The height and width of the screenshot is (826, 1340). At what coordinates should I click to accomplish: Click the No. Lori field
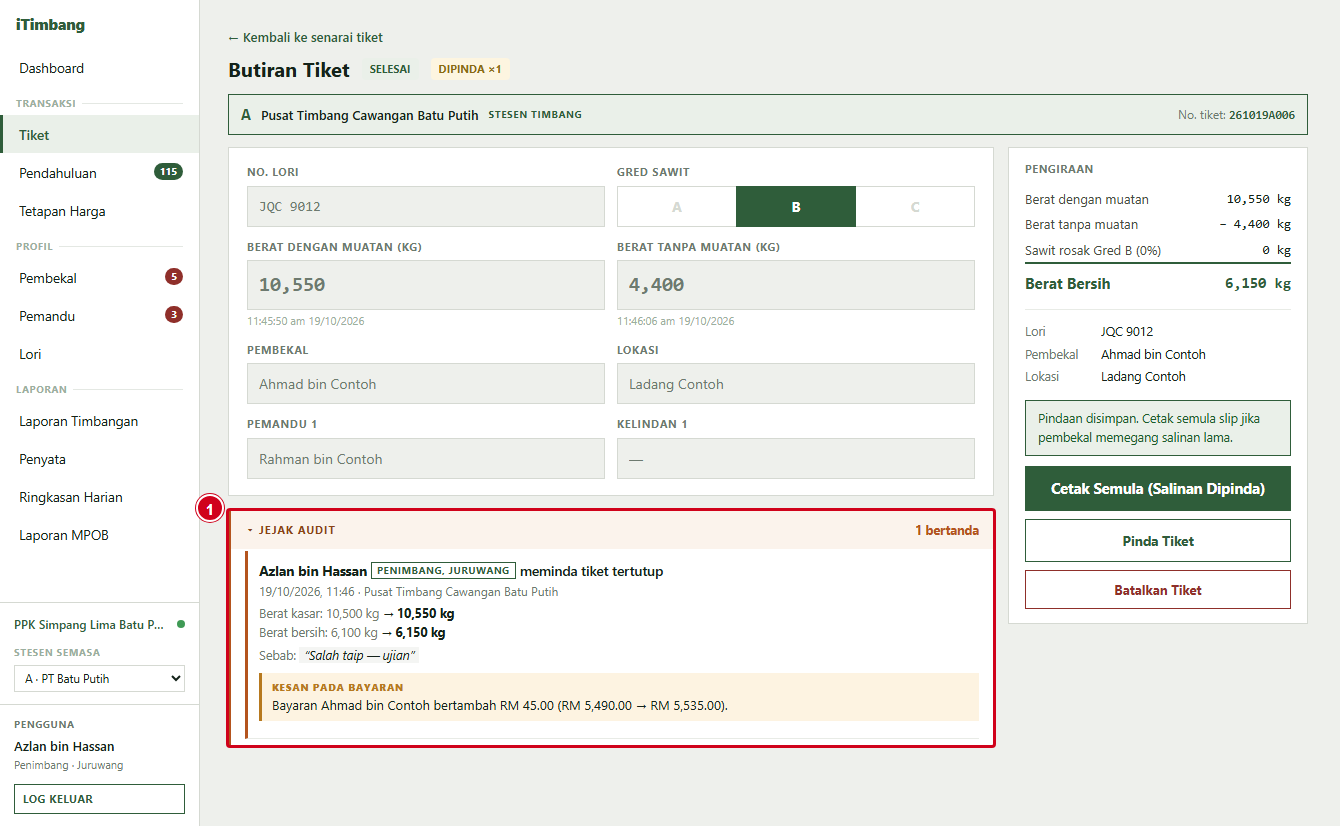pyautogui.click(x=426, y=207)
